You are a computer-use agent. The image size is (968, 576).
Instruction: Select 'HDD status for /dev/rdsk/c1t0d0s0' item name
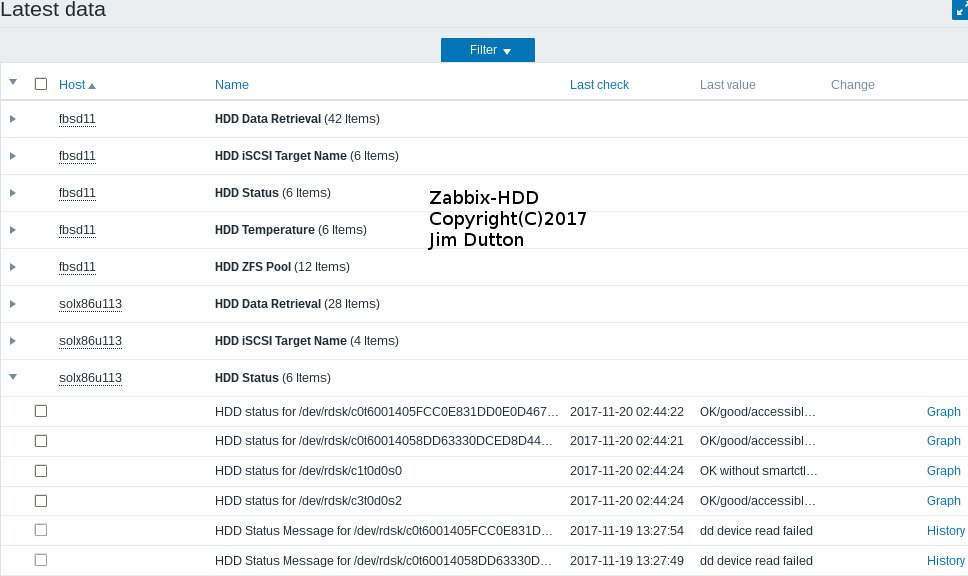tap(308, 470)
